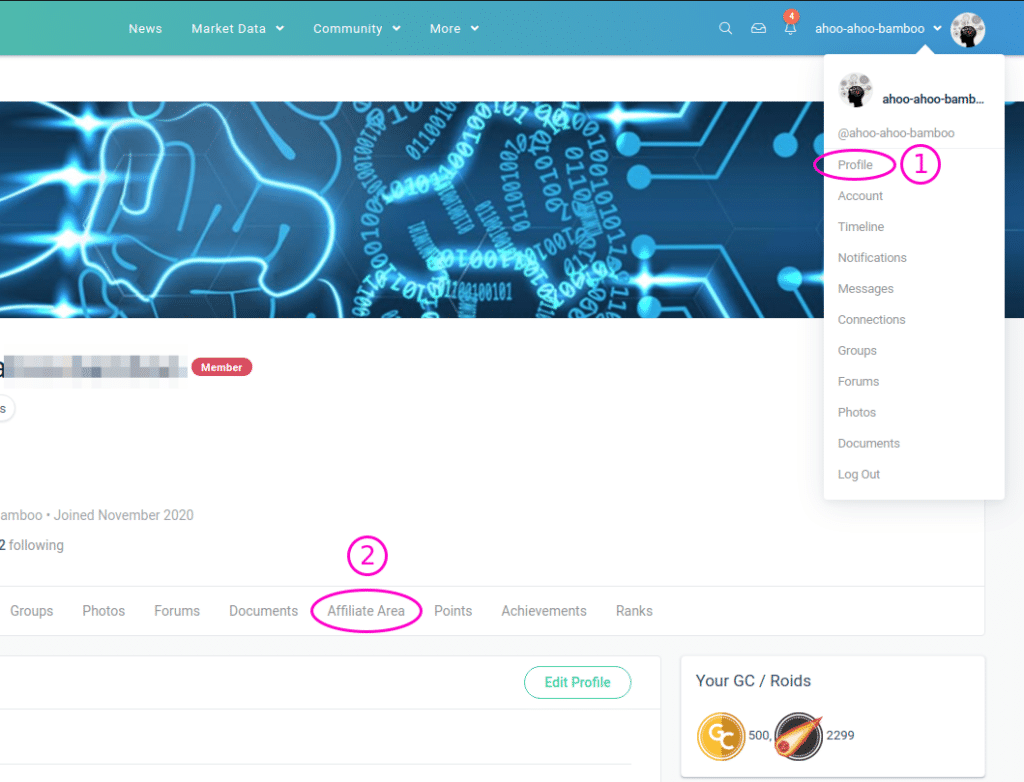Open the Affiliate Area tab

pos(366,611)
